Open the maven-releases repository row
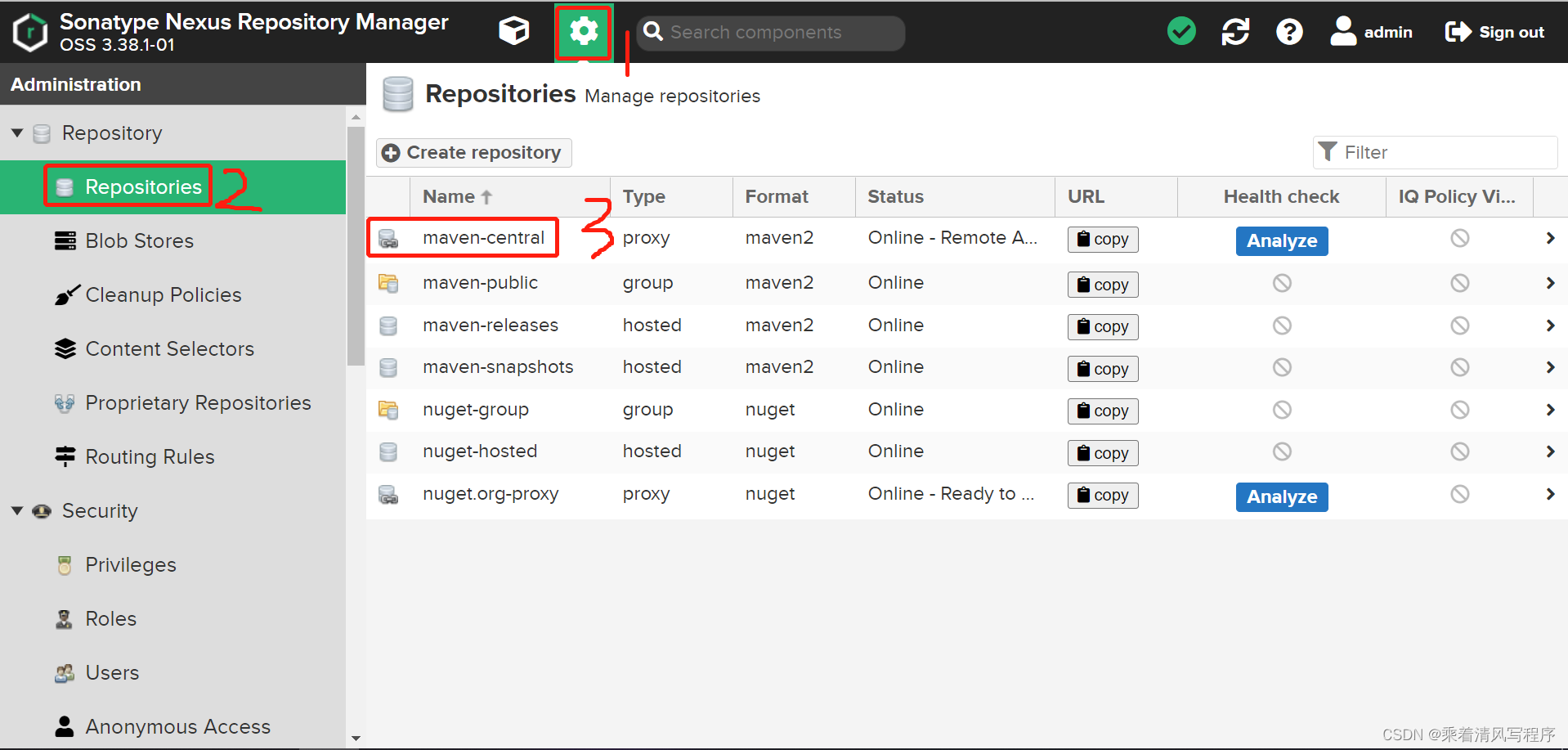The width and height of the screenshot is (1568, 750). coord(967,326)
